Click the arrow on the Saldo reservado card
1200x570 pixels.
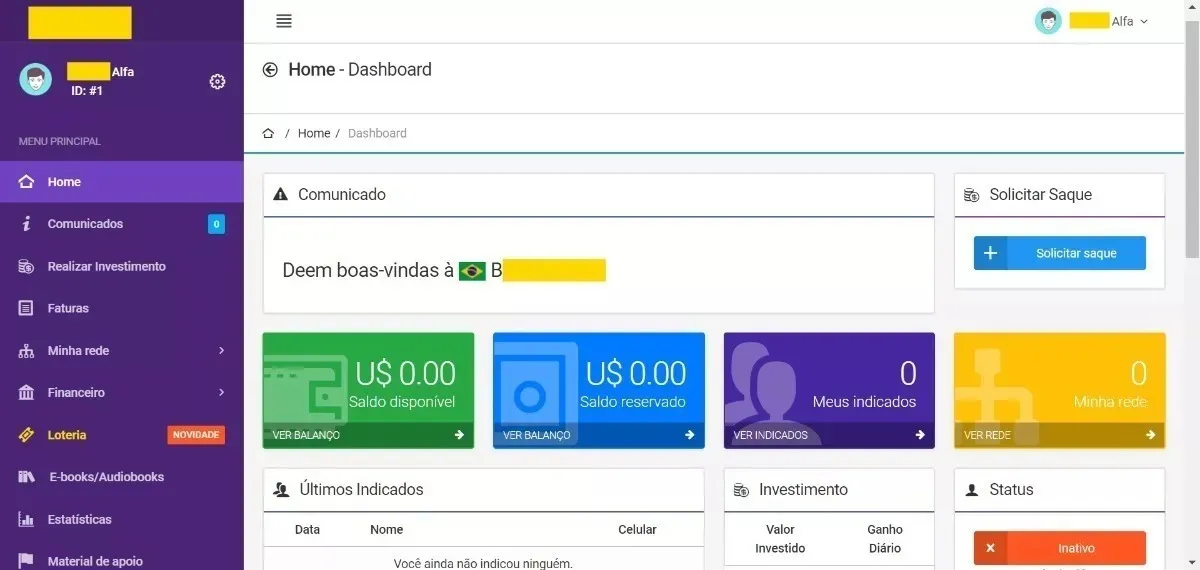(x=689, y=435)
